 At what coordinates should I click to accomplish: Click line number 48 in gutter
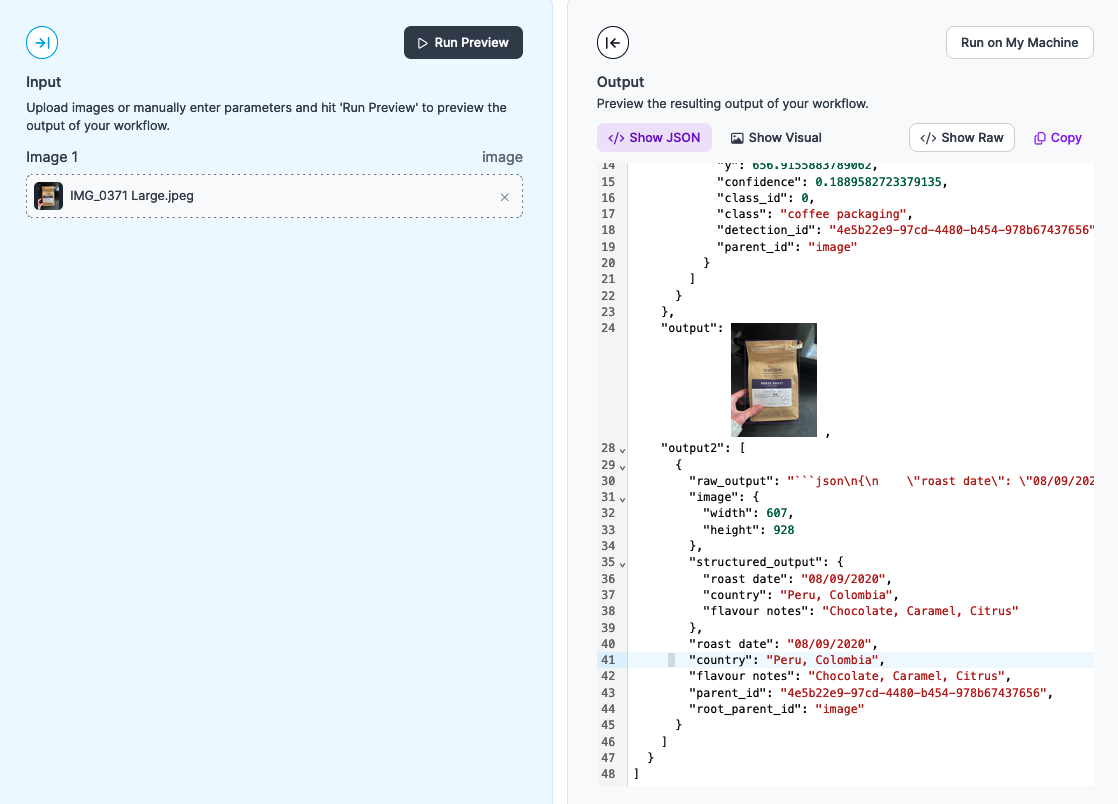click(x=607, y=773)
